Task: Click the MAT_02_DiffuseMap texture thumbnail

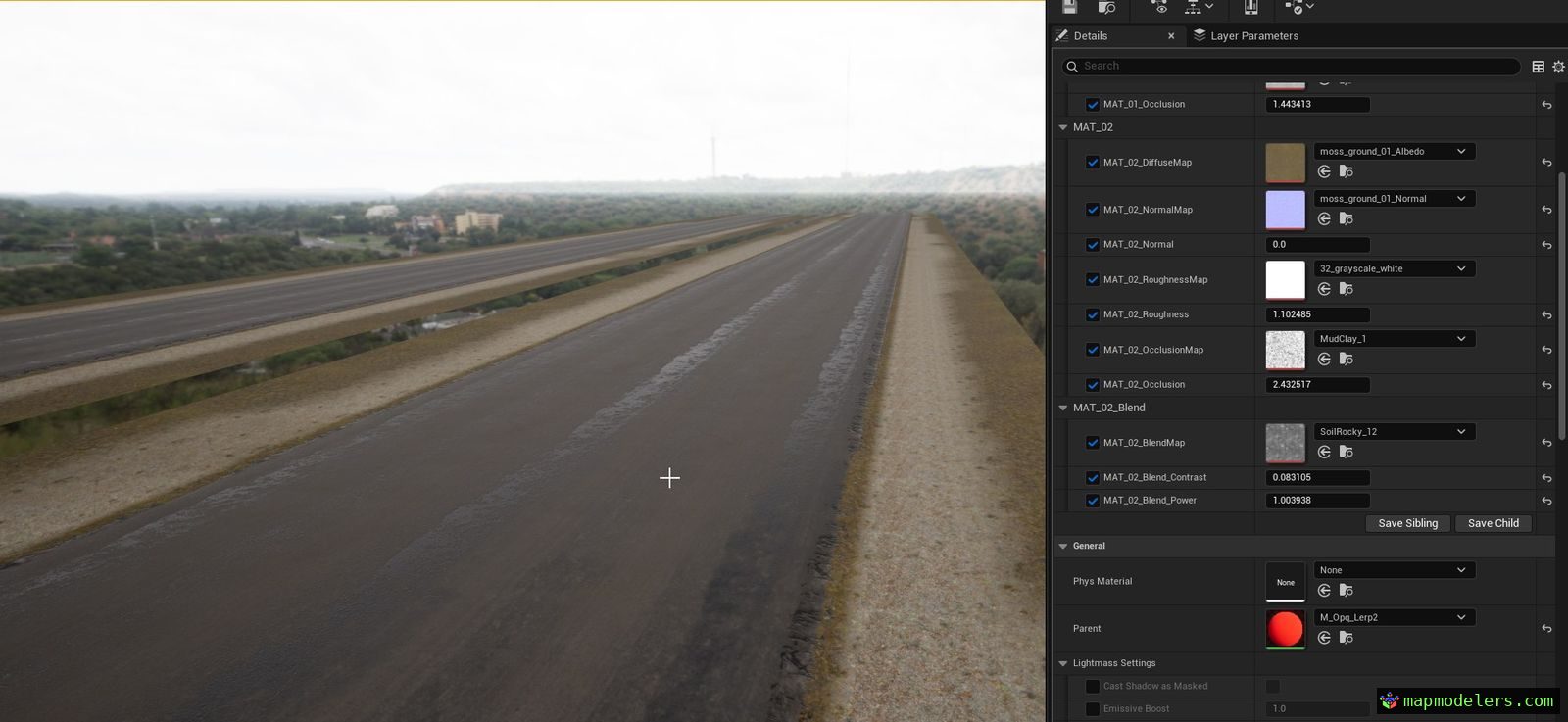Action: click(1286, 163)
